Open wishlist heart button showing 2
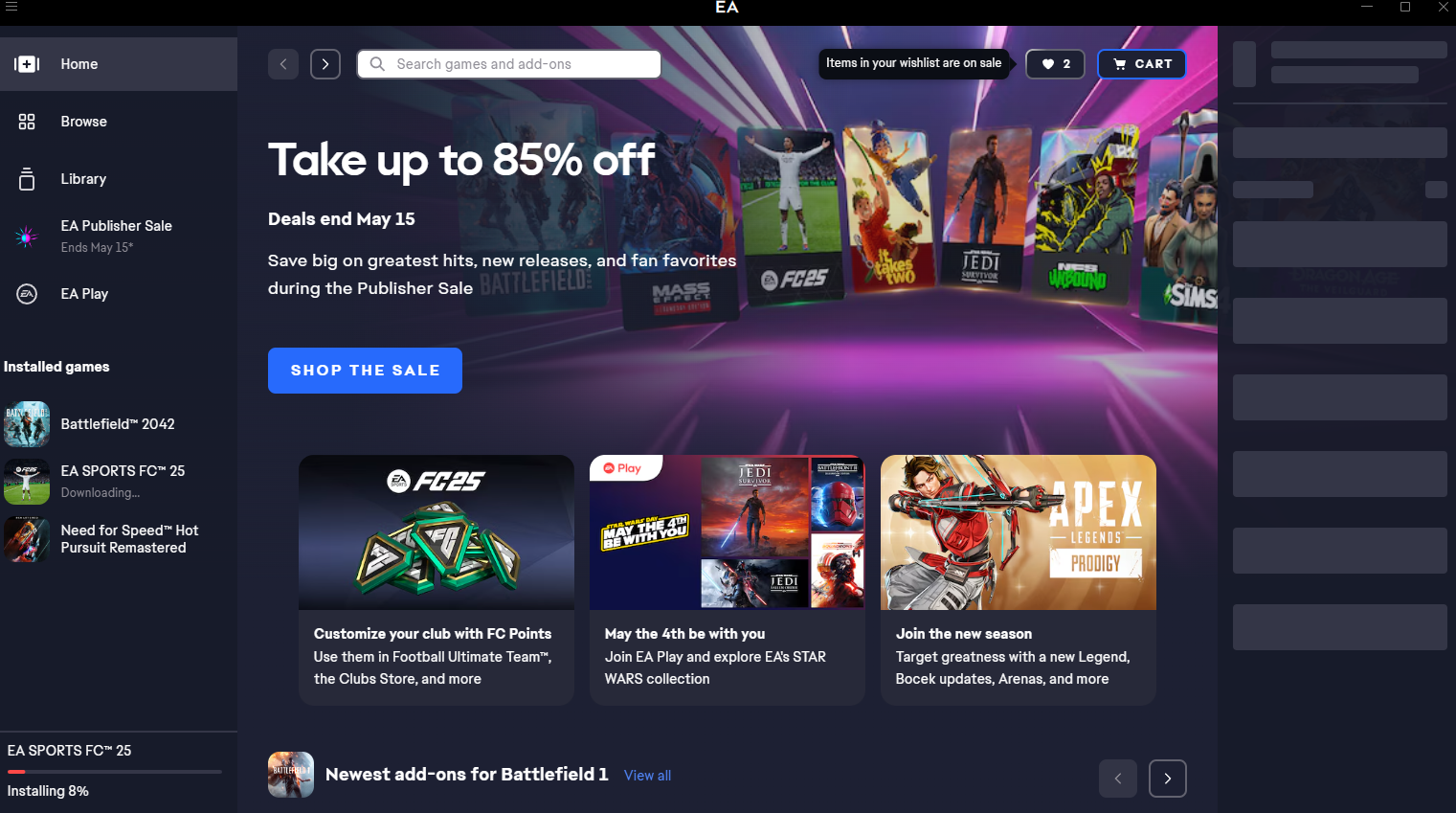Screen dimensions: 1456x813 (1055, 64)
